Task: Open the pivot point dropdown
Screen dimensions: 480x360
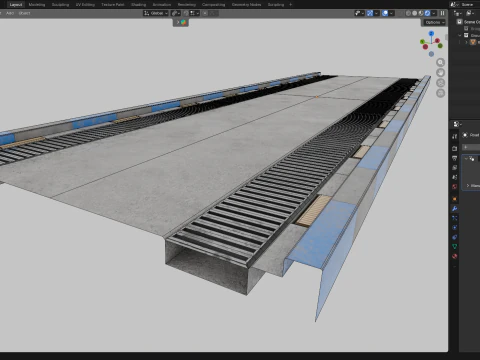Action: coord(176,13)
